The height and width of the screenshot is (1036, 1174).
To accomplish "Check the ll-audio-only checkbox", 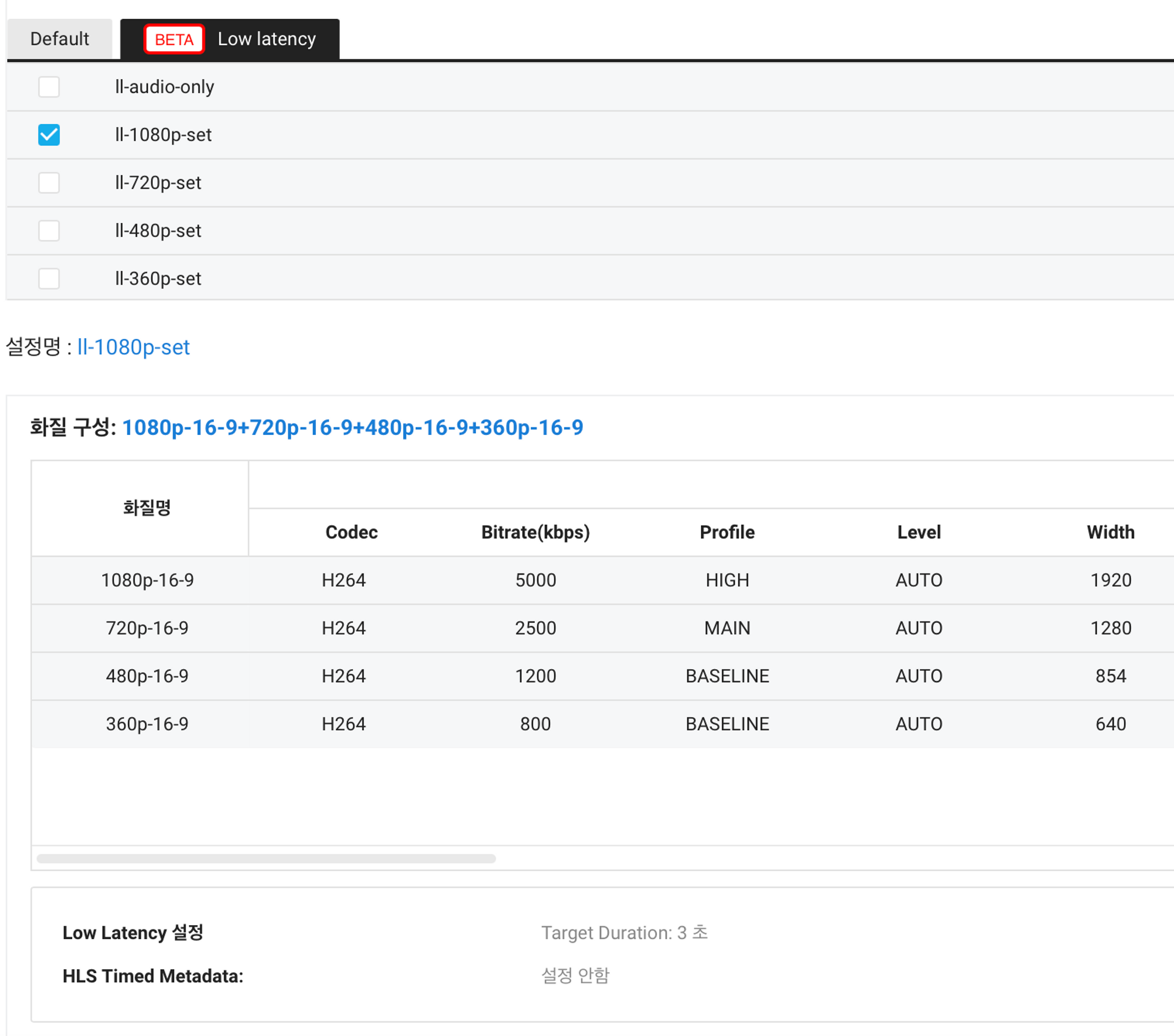I will pyautogui.click(x=49, y=87).
